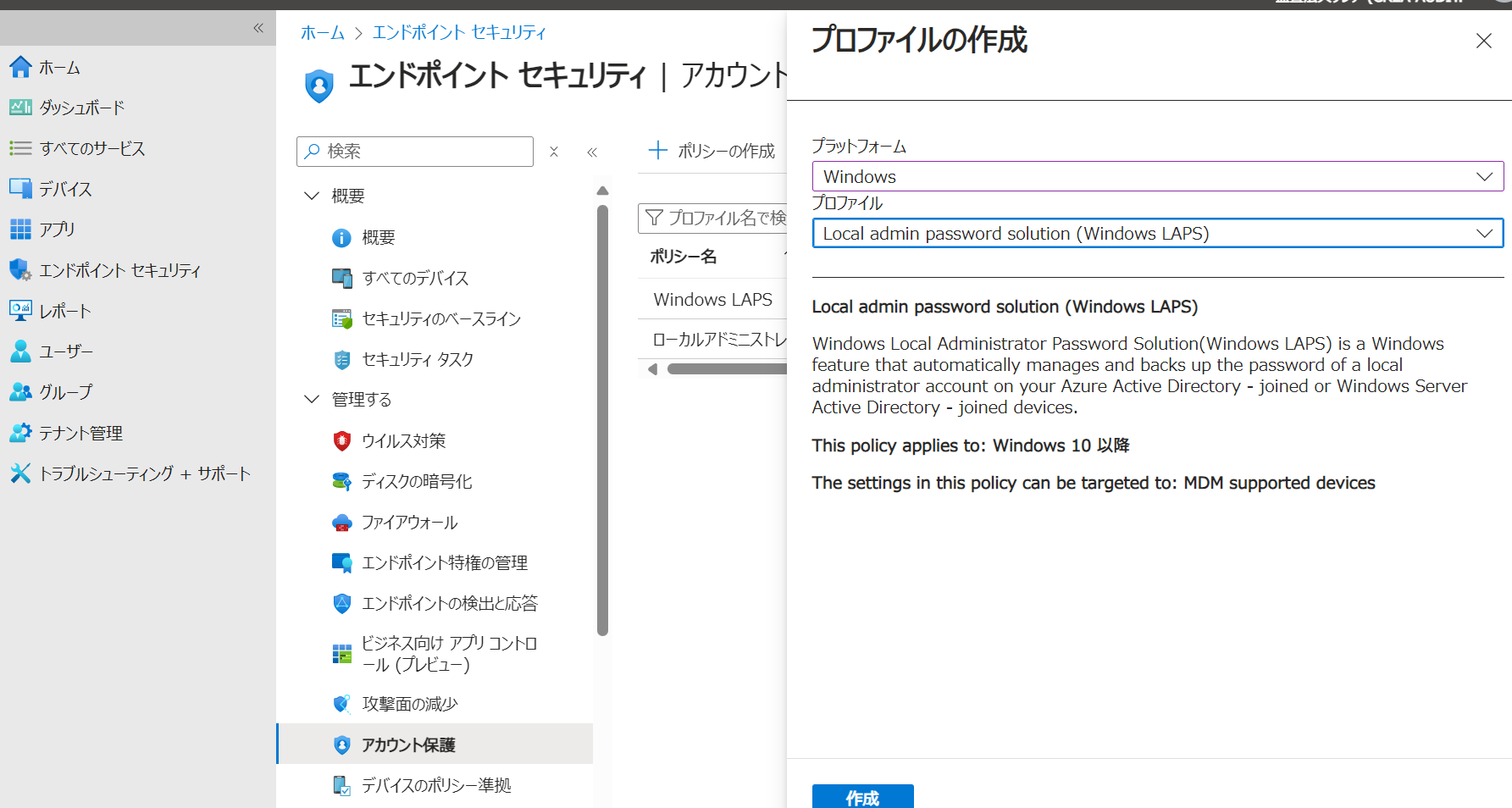1512x808 pixels.
Task: Click the horizontal scrollbar under policy list
Action: pos(726,368)
